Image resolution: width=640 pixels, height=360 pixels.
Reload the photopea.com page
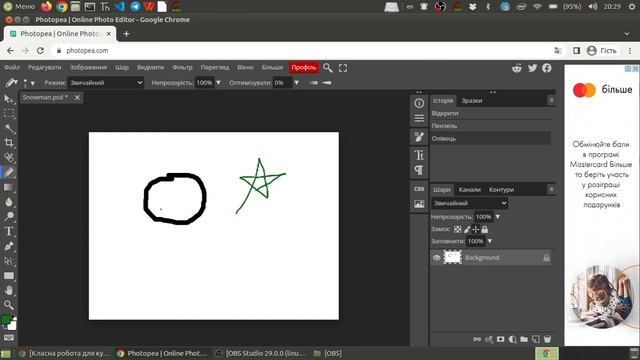(40, 51)
